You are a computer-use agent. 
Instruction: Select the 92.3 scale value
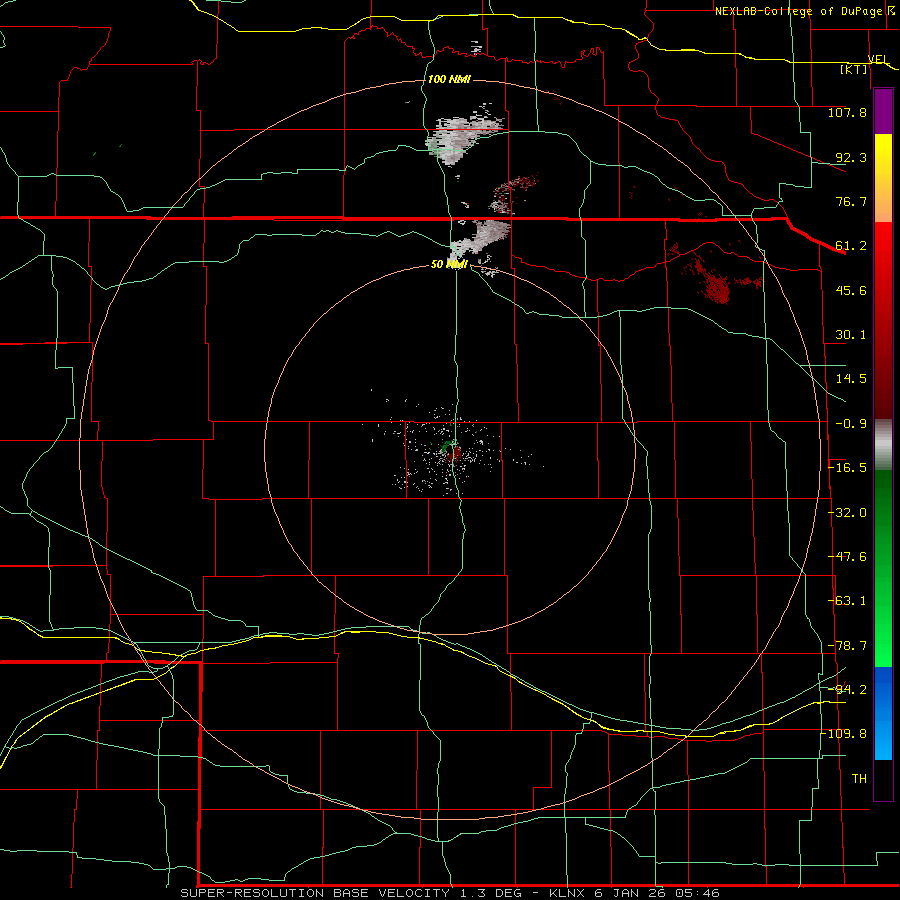point(851,157)
